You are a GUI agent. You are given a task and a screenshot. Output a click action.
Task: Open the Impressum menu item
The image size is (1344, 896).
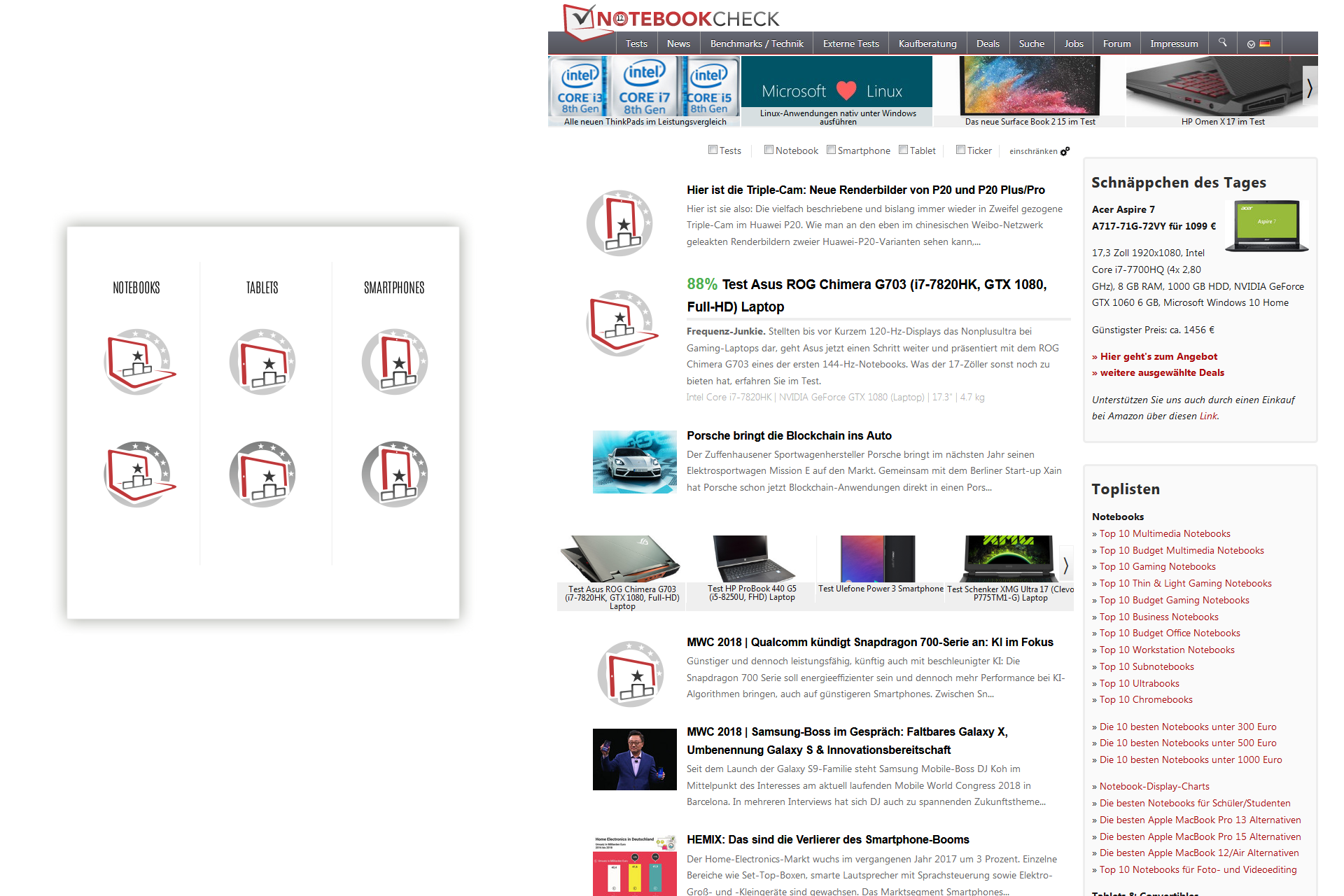click(1174, 43)
